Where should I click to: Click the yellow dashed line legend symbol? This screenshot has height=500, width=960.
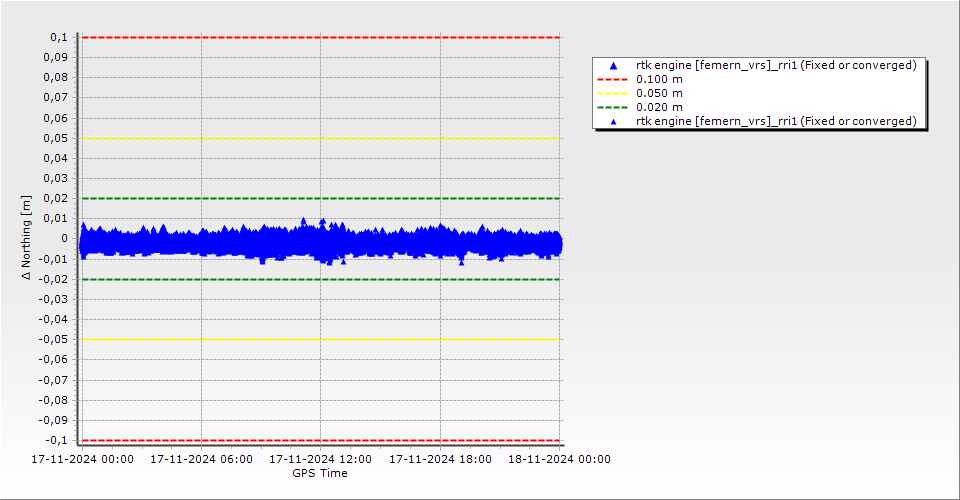coord(614,93)
